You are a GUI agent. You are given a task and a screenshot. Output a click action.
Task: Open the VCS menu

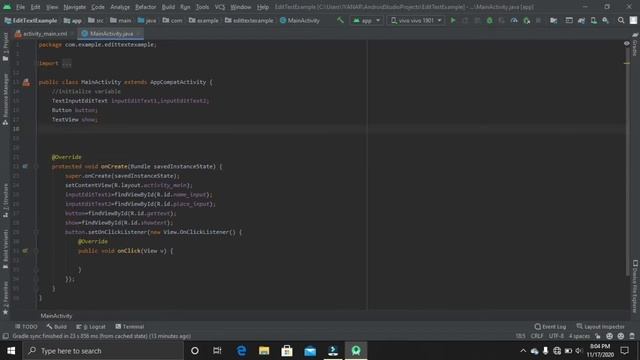coord(220,7)
